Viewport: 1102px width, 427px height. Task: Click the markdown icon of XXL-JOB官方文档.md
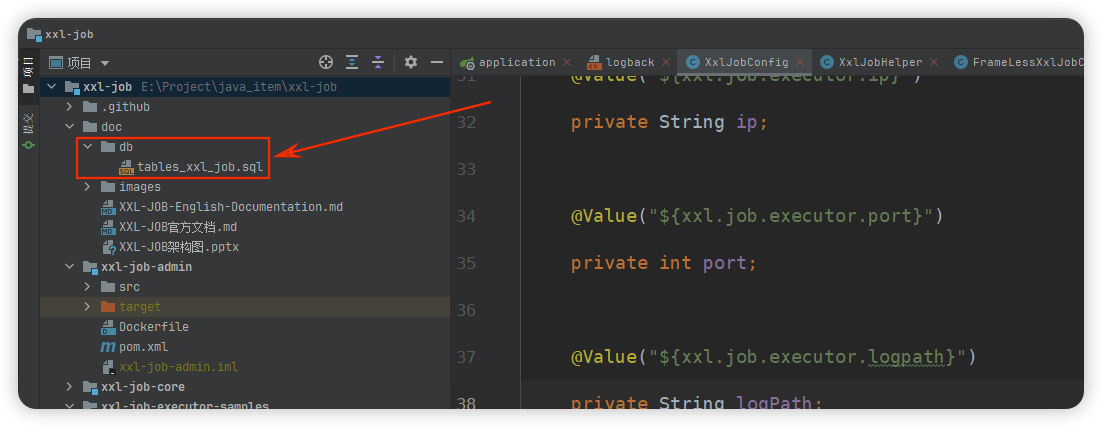[x=108, y=227]
